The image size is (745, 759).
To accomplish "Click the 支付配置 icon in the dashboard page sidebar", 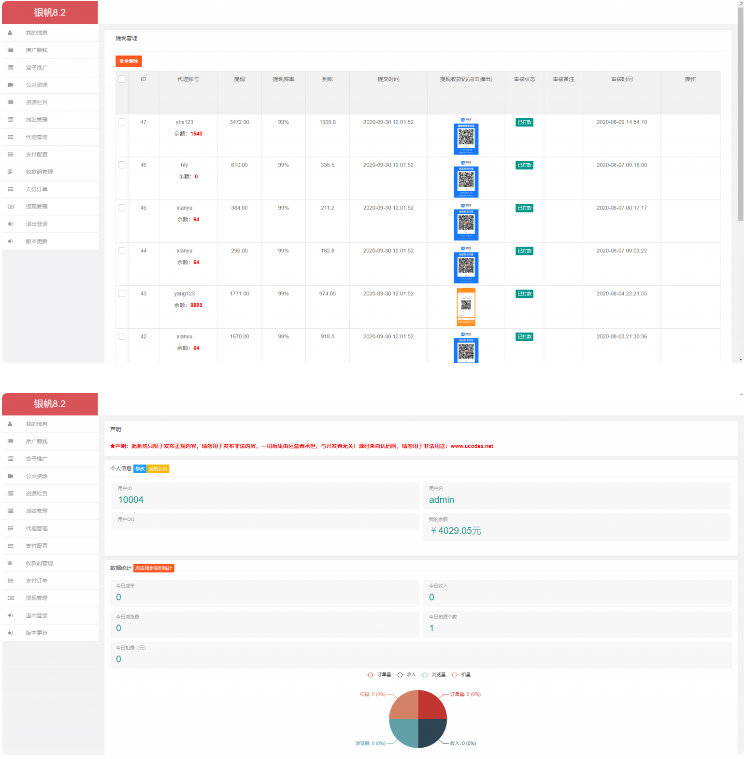I will 11,545.
